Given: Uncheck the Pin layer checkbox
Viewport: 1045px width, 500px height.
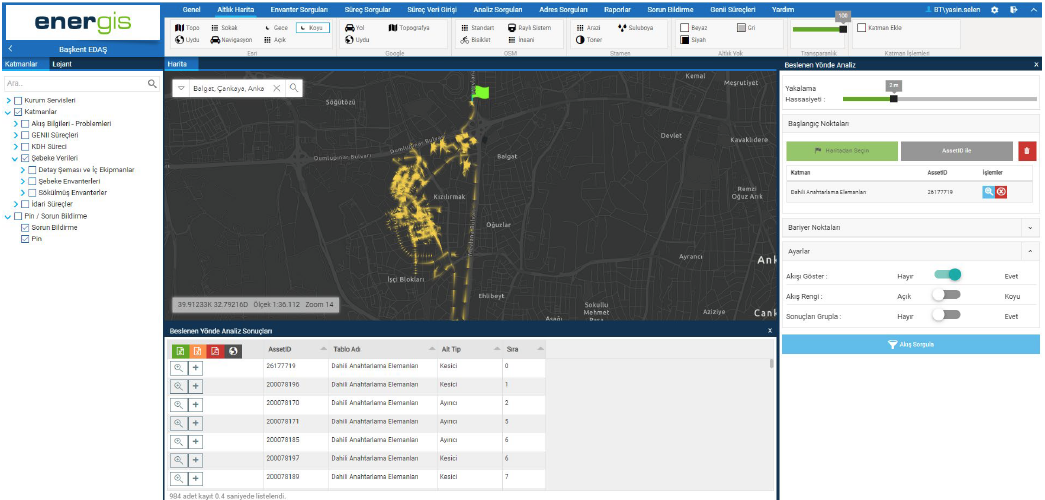Looking at the screenshot, I should [x=25, y=239].
